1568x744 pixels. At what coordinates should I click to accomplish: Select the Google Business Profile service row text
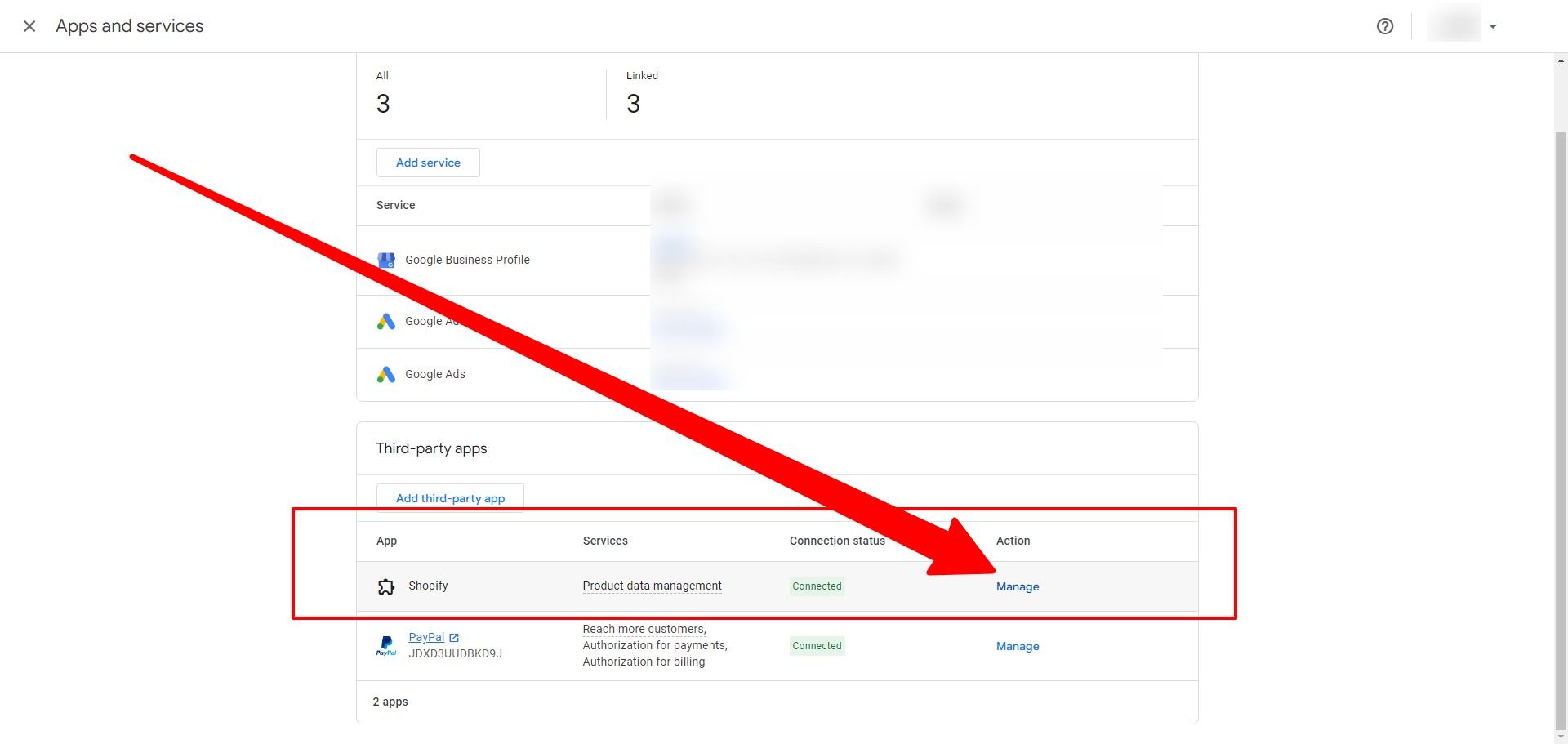(467, 260)
